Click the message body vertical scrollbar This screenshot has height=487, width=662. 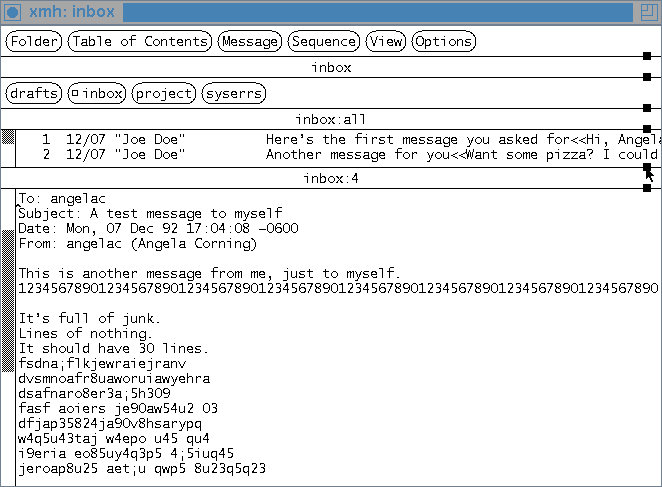tap(8, 300)
